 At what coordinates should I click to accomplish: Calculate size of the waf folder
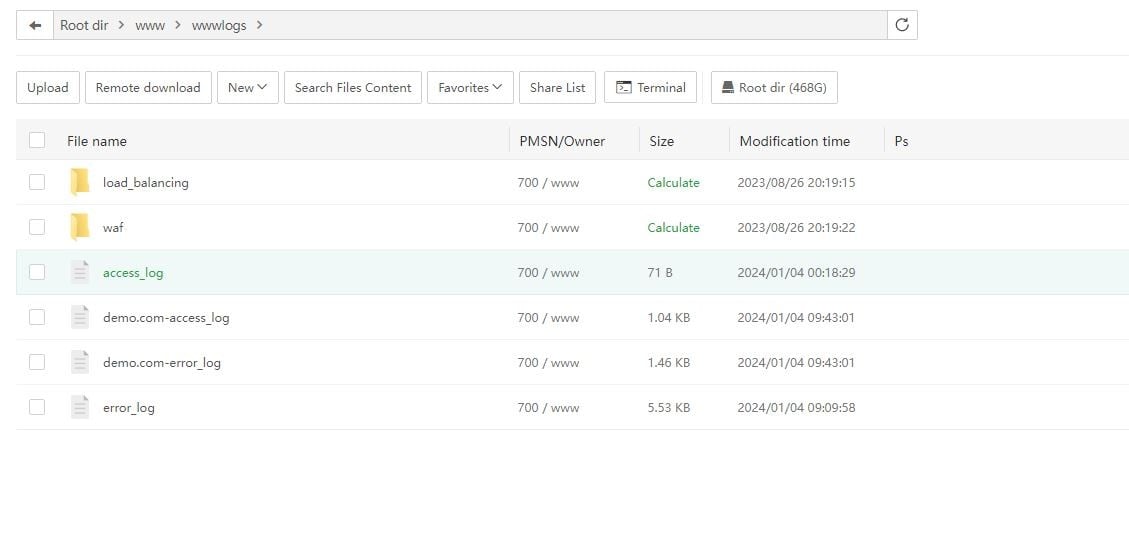point(673,227)
